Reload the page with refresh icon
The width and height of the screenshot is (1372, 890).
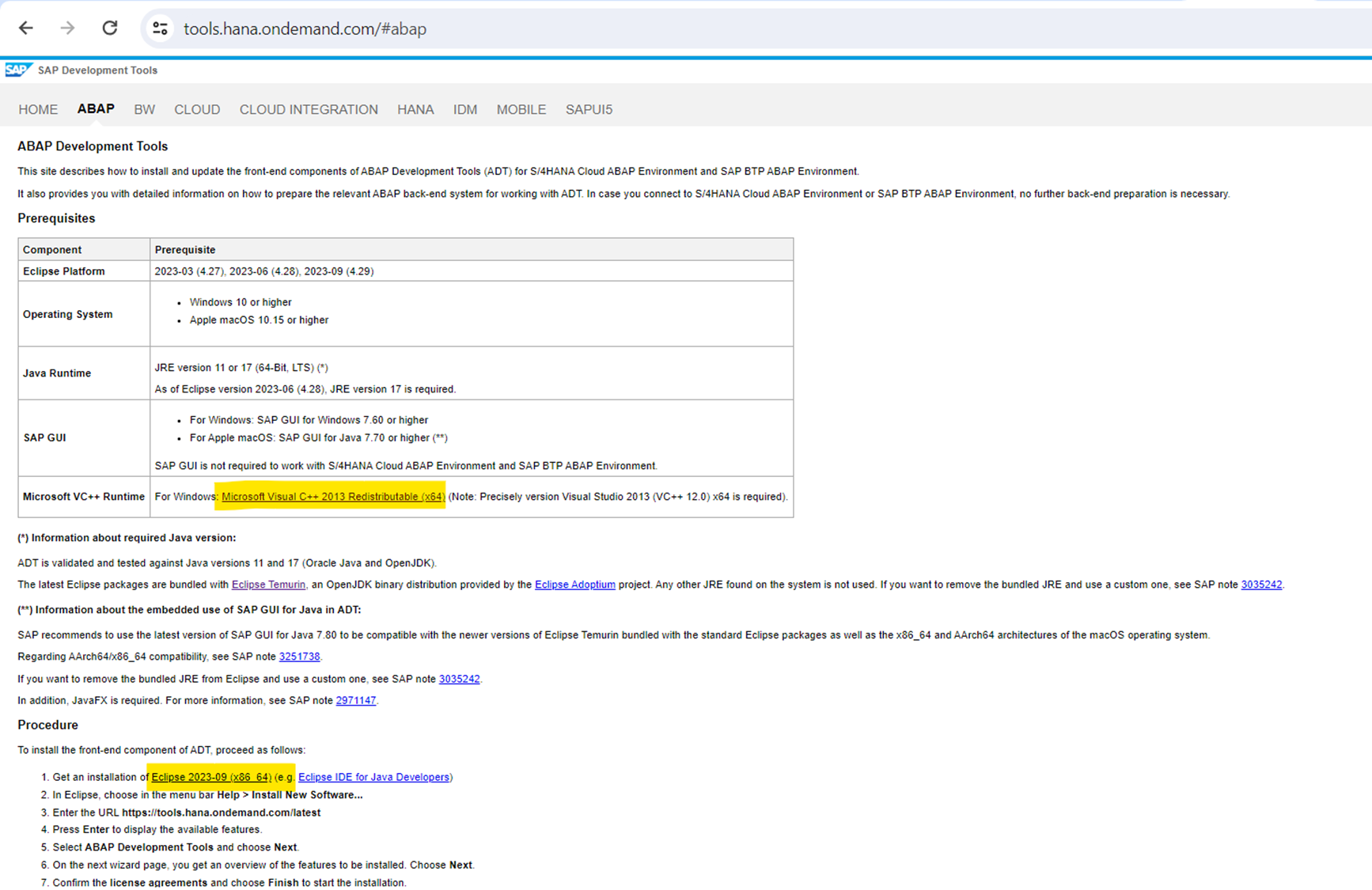110,28
